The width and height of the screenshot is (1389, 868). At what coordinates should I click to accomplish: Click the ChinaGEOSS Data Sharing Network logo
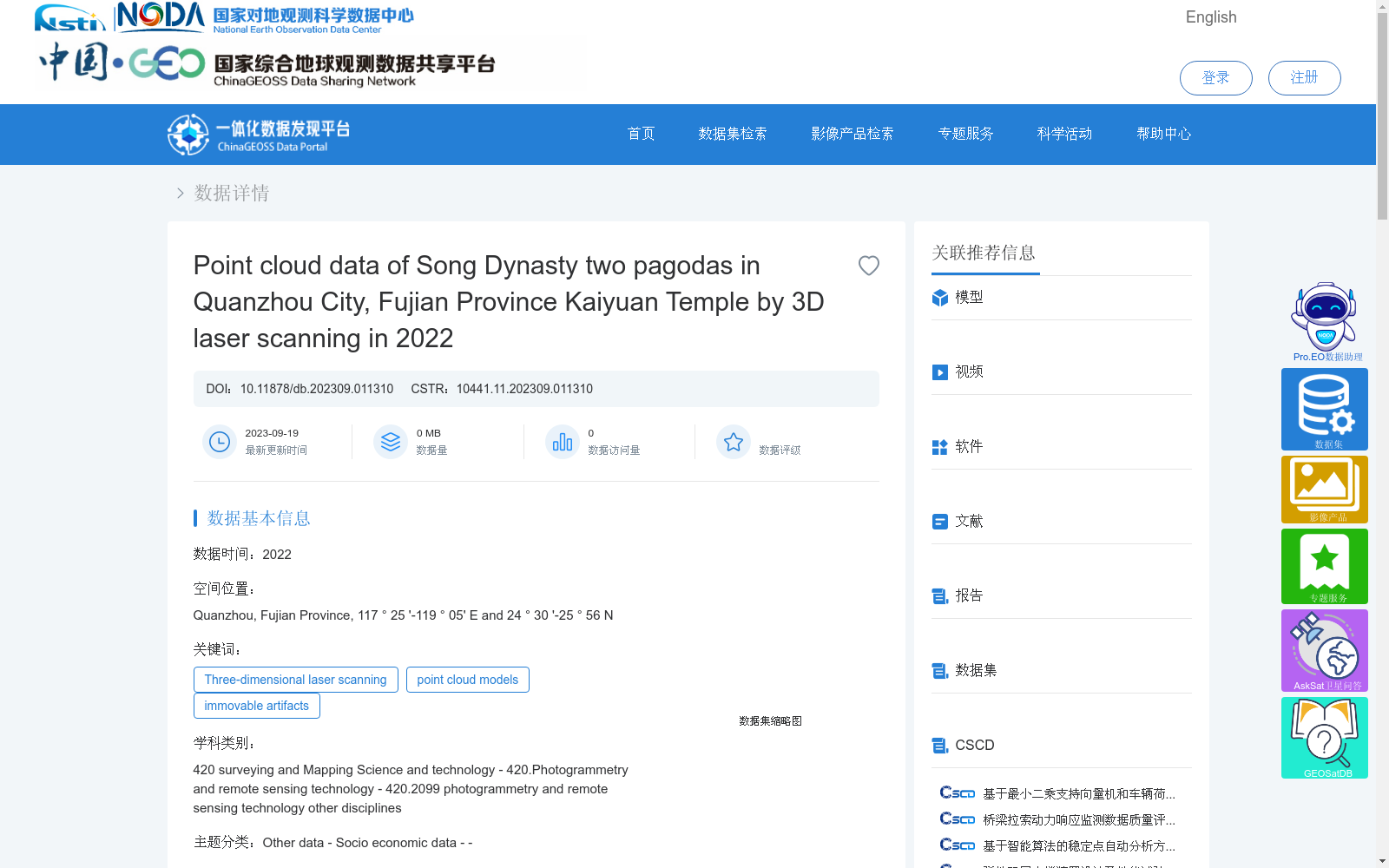click(x=267, y=64)
